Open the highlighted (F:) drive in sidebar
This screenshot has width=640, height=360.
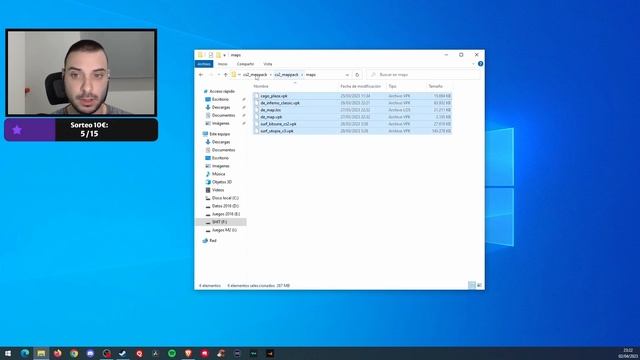(221, 222)
